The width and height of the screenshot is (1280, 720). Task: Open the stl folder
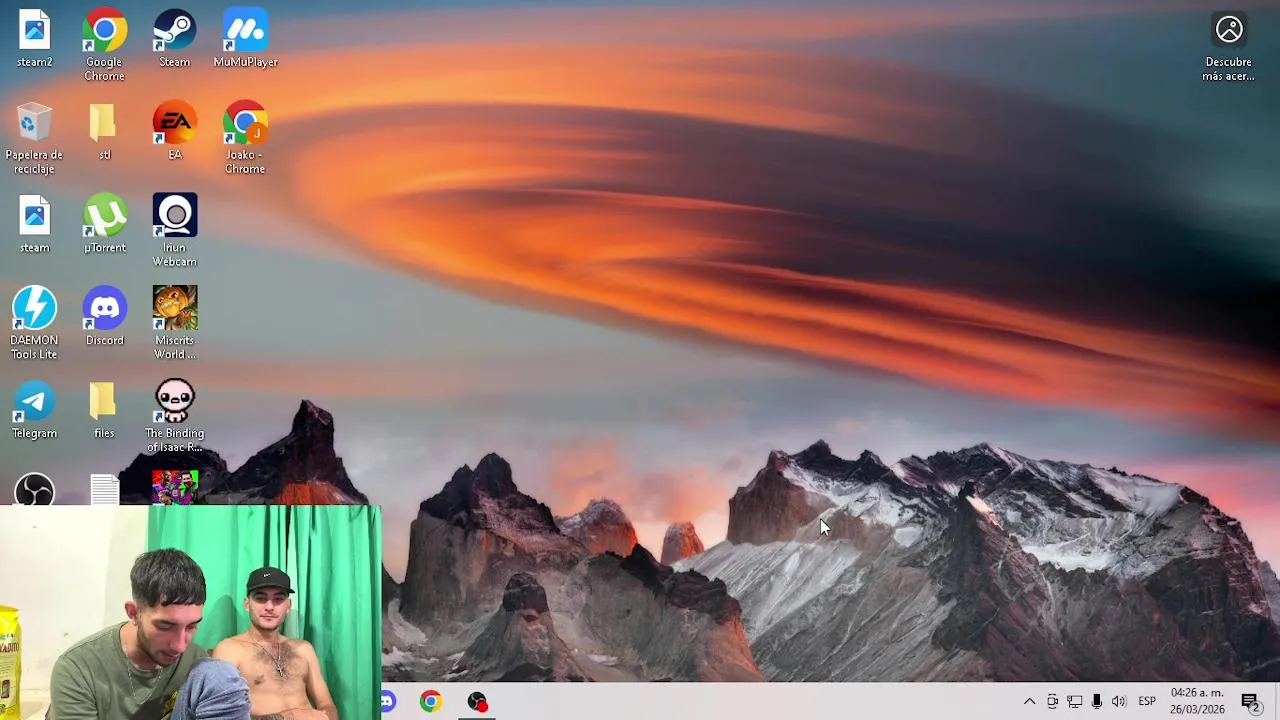[x=104, y=131]
